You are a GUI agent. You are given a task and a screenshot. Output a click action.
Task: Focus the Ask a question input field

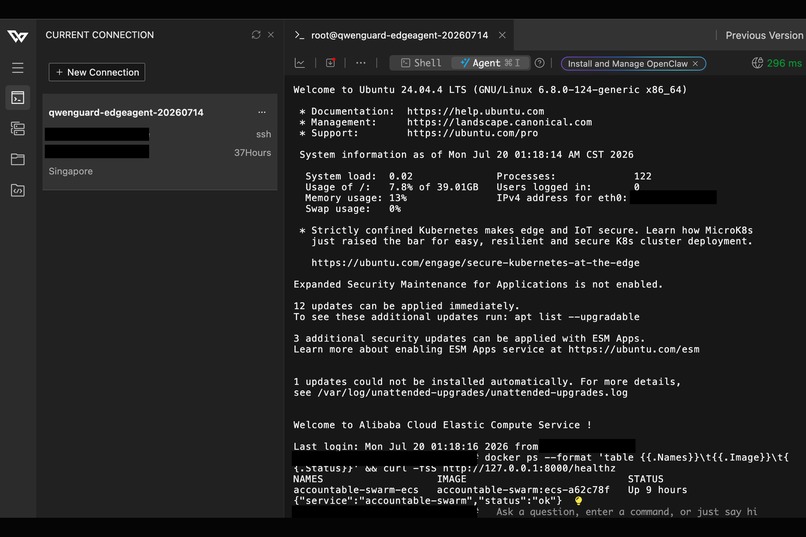click(626, 512)
